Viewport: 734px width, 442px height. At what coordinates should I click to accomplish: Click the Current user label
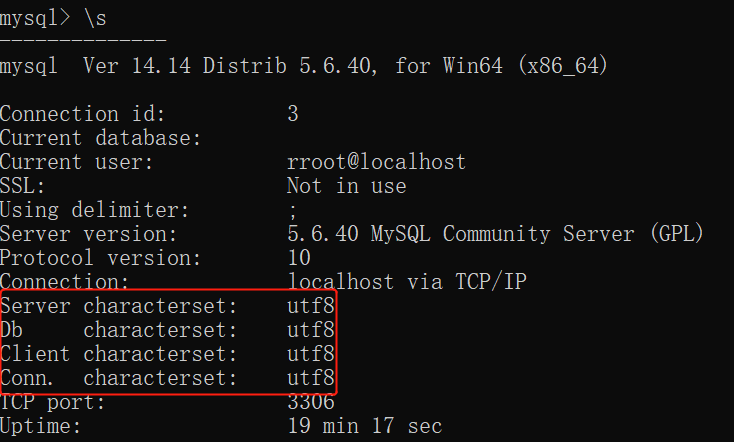point(77,162)
